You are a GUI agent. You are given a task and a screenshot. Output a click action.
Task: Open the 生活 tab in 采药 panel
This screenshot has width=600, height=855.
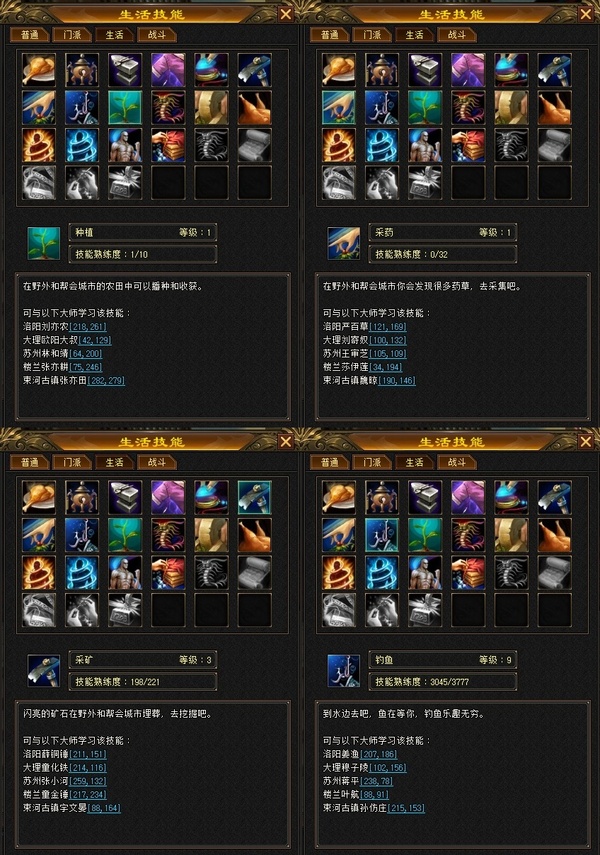tap(415, 35)
